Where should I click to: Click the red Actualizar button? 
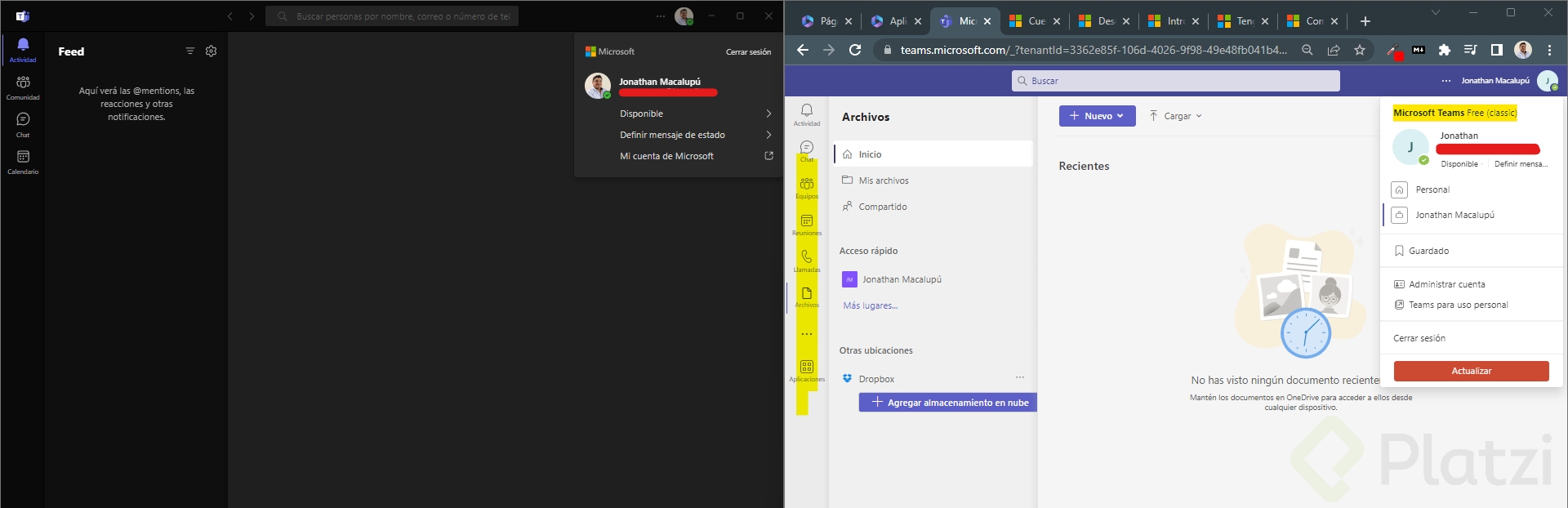[1472, 371]
